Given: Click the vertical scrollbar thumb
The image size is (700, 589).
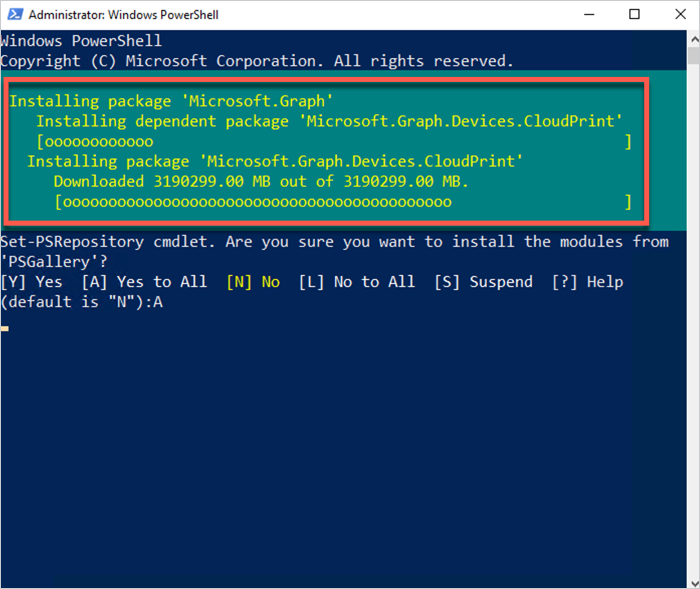Looking at the screenshot, I should pos(694,56).
